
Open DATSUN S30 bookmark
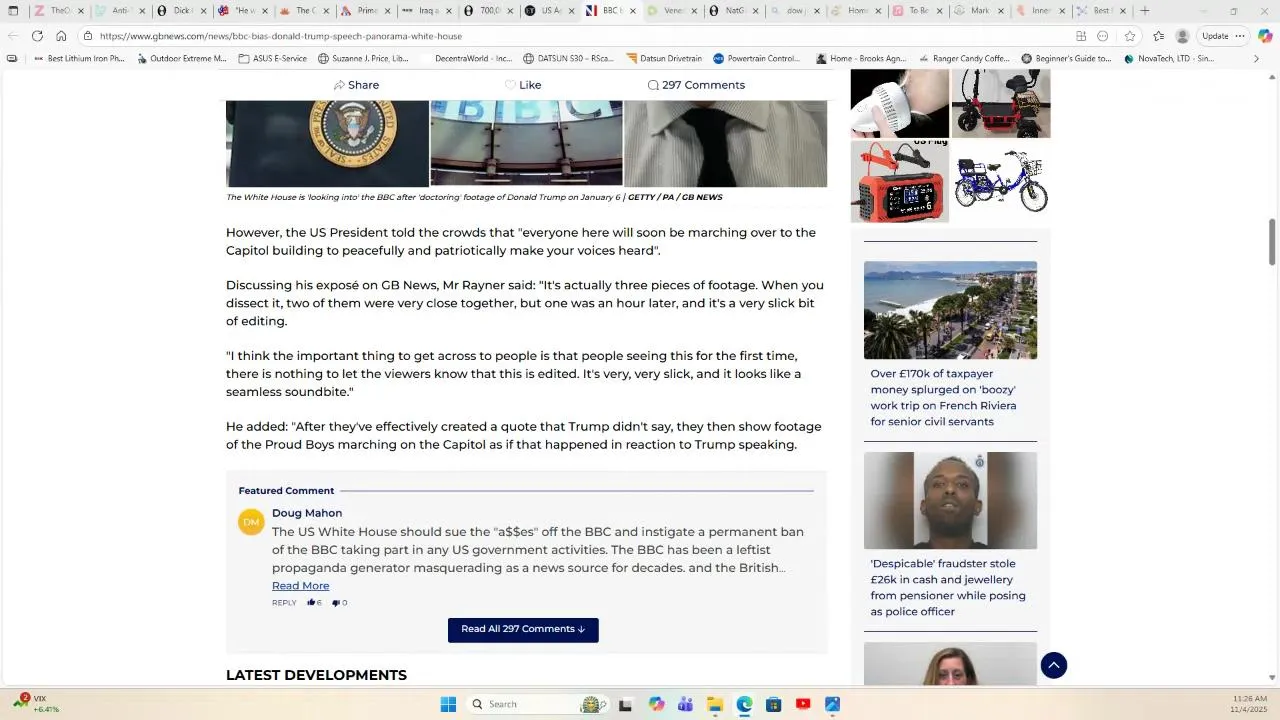pyautogui.click(x=568, y=59)
